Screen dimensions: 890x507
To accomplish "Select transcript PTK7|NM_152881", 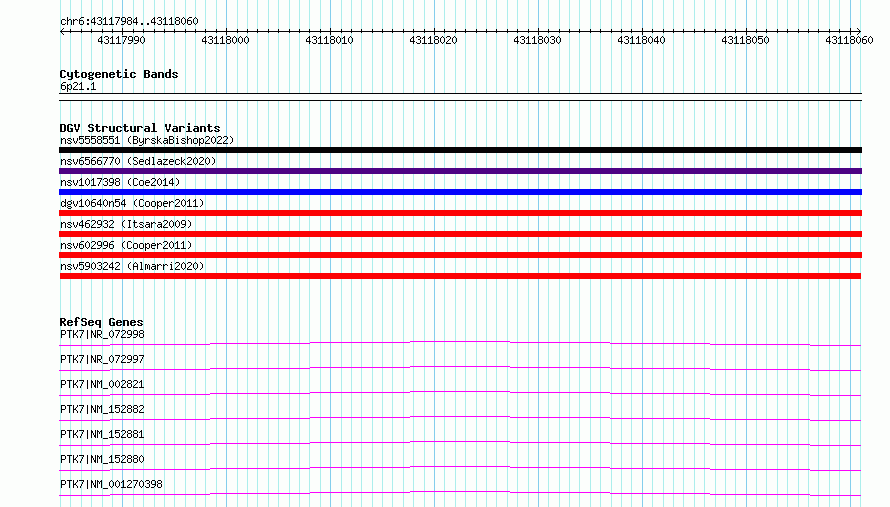I will point(102,434).
